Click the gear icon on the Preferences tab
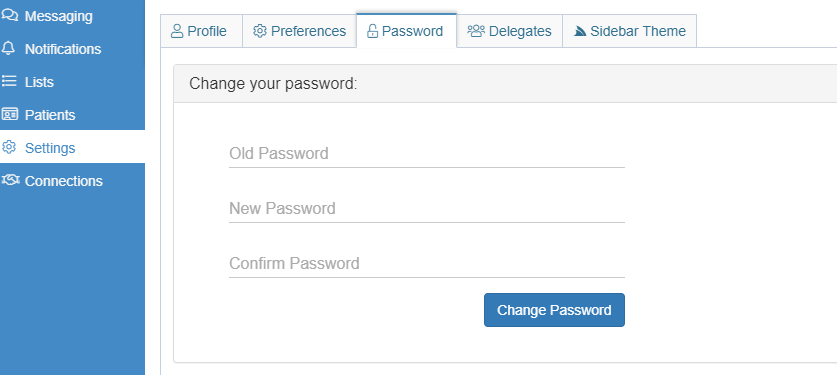 click(x=259, y=31)
